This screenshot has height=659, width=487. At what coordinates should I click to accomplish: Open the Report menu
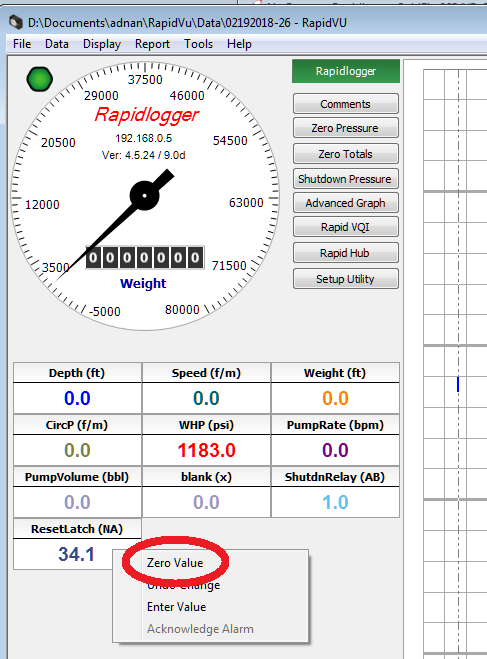point(152,44)
